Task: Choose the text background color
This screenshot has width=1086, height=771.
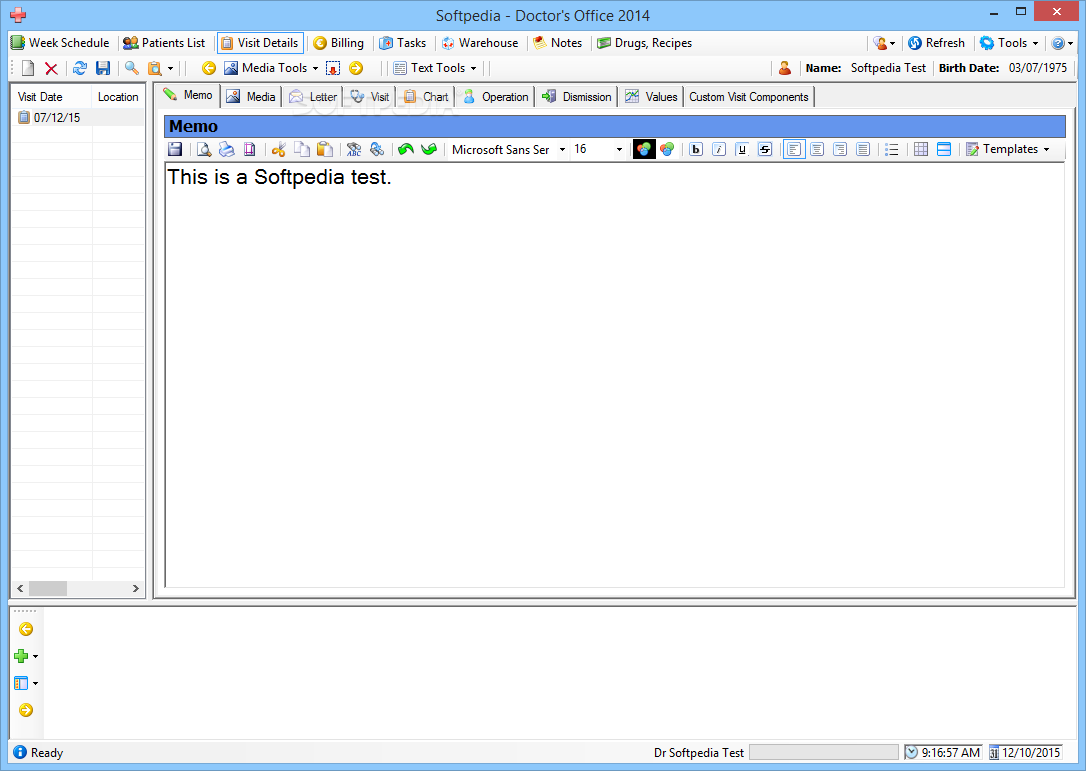Action: pos(667,149)
